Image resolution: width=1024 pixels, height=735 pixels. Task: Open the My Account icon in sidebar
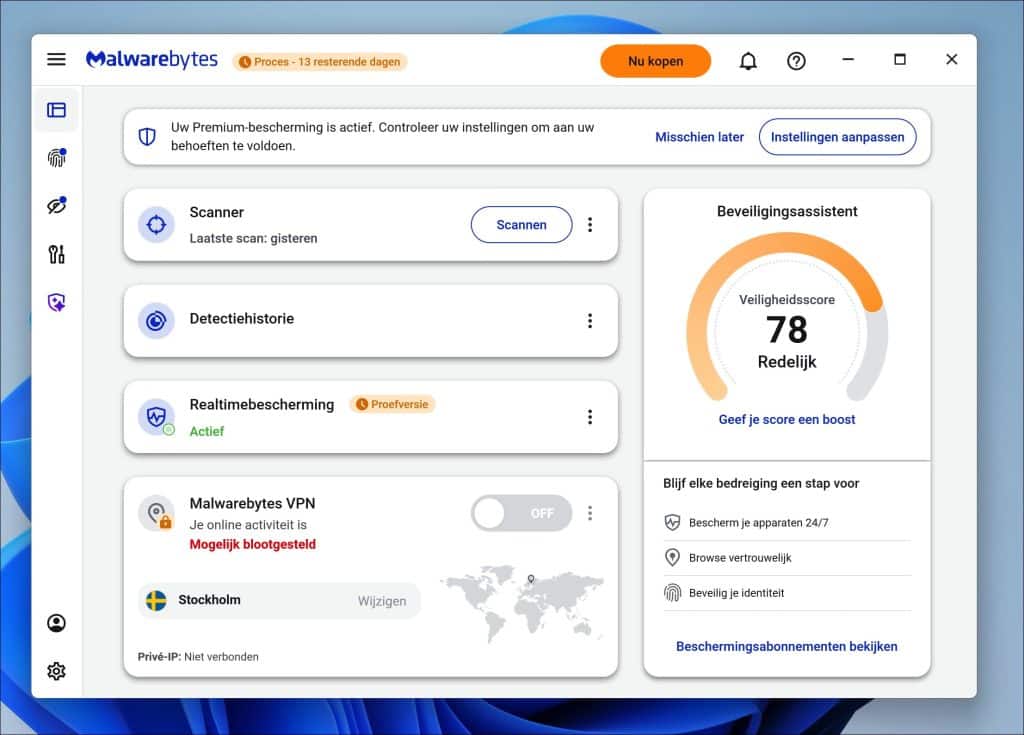[x=55, y=622]
